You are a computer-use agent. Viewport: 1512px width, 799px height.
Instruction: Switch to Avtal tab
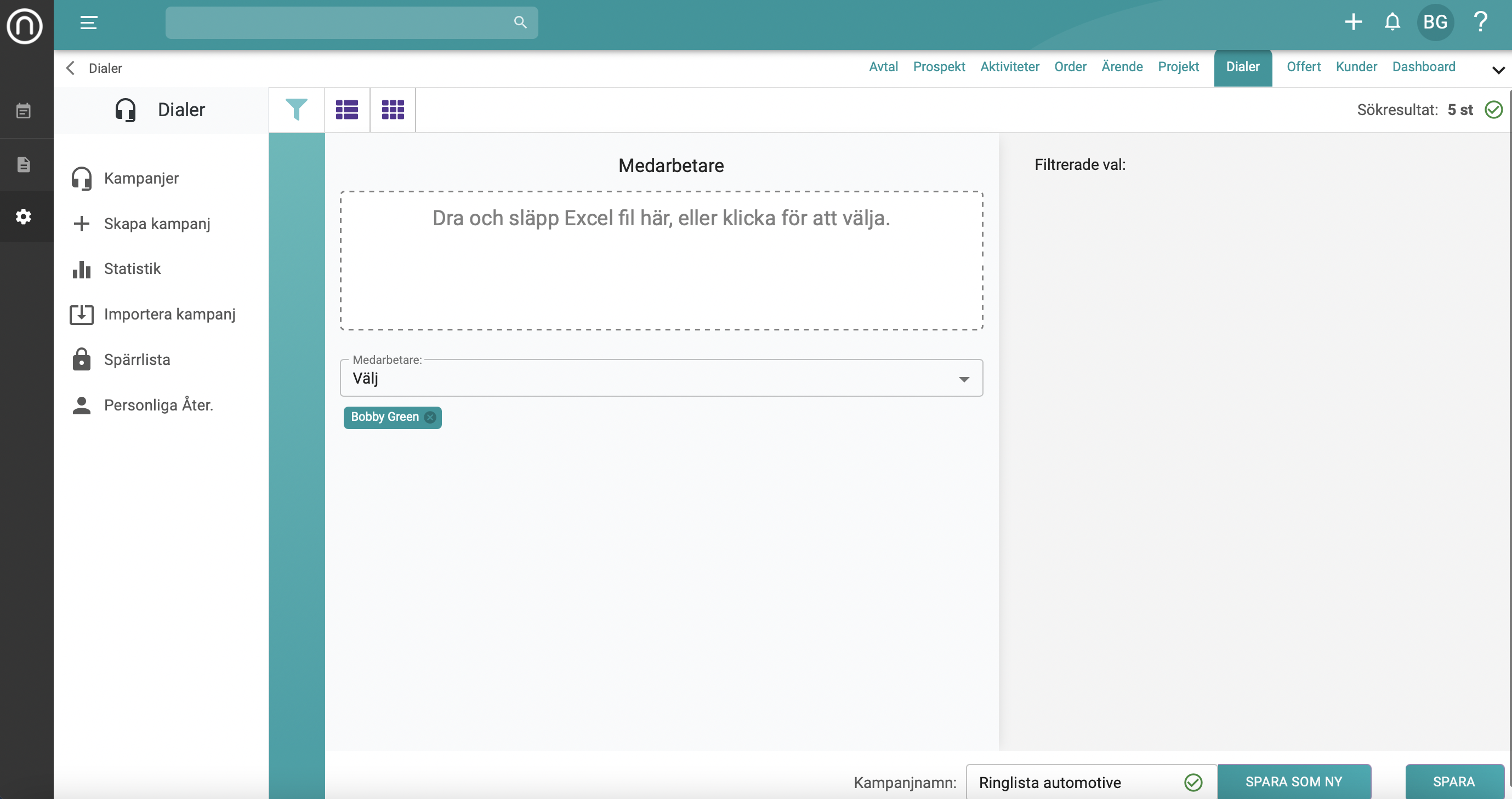[x=883, y=67]
